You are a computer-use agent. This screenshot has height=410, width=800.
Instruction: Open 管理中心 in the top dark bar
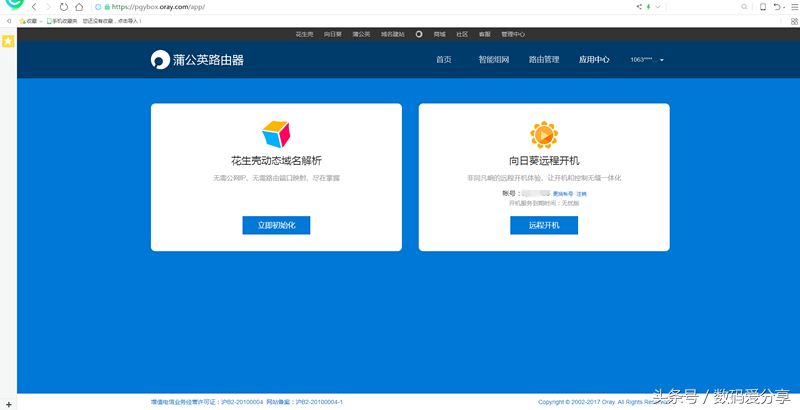(x=513, y=34)
